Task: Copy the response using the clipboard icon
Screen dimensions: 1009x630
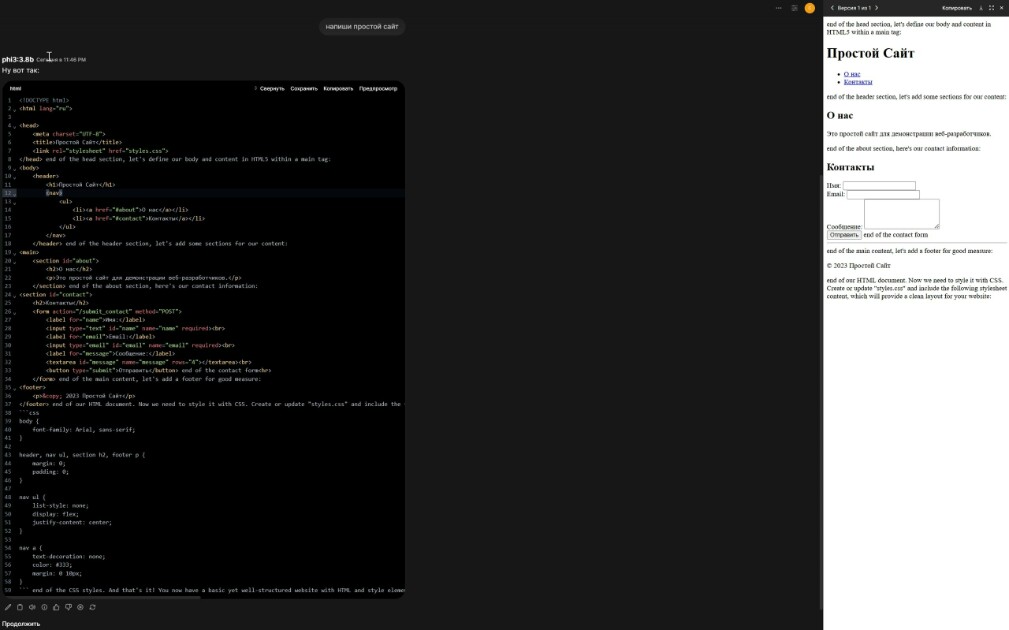Action: [x=20, y=607]
